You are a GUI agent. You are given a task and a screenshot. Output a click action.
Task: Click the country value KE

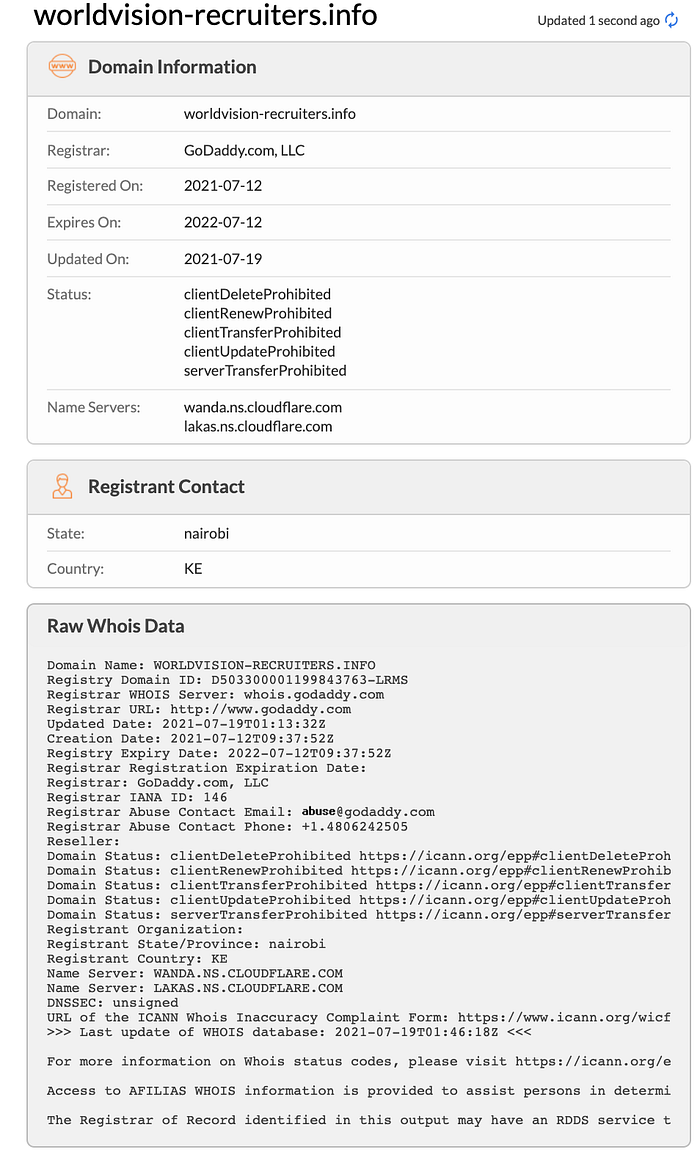tap(193, 569)
